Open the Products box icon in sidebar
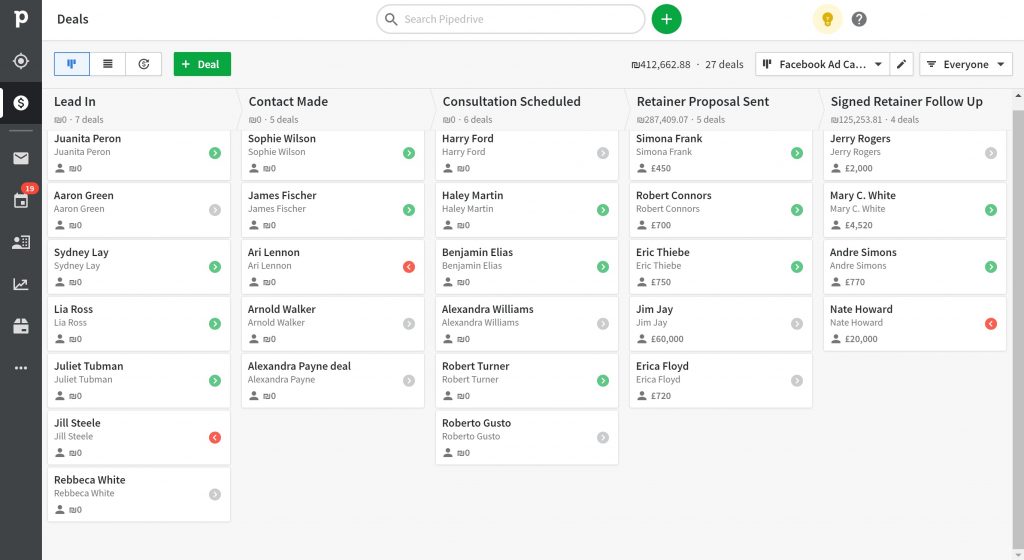 [x=21, y=326]
